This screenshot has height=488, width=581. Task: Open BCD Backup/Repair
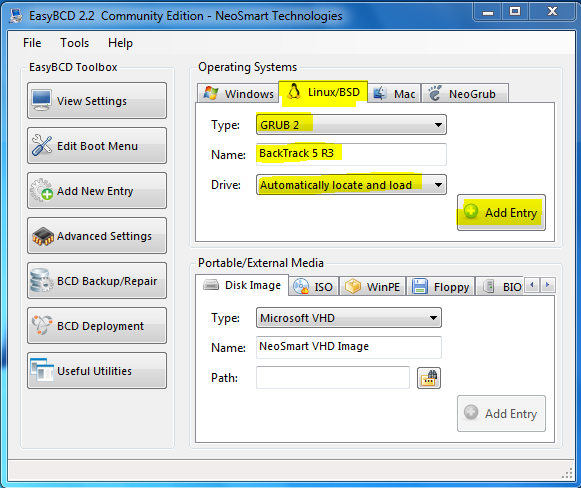tap(97, 280)
